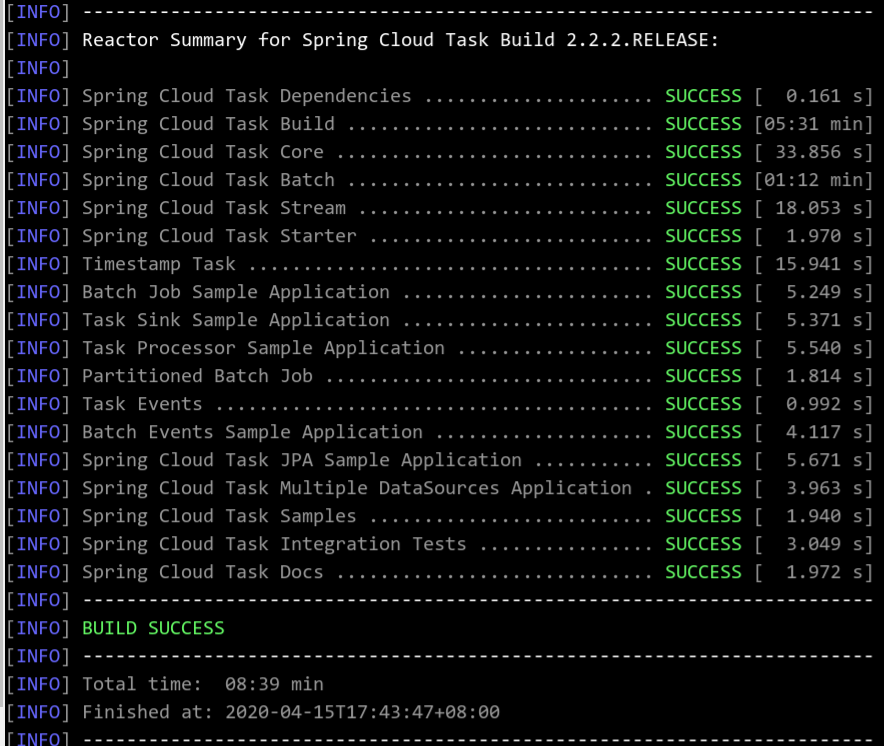This screenshot has height=746, width=884.
Task: Click SUCCESS status on Task Docs row
Action: click(703, 572)
